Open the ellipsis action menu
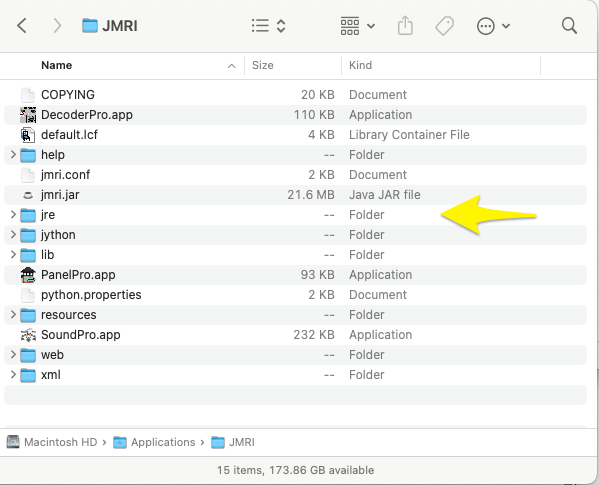The width and height of the screenshot is (599, 485). (x=493, y=26)
